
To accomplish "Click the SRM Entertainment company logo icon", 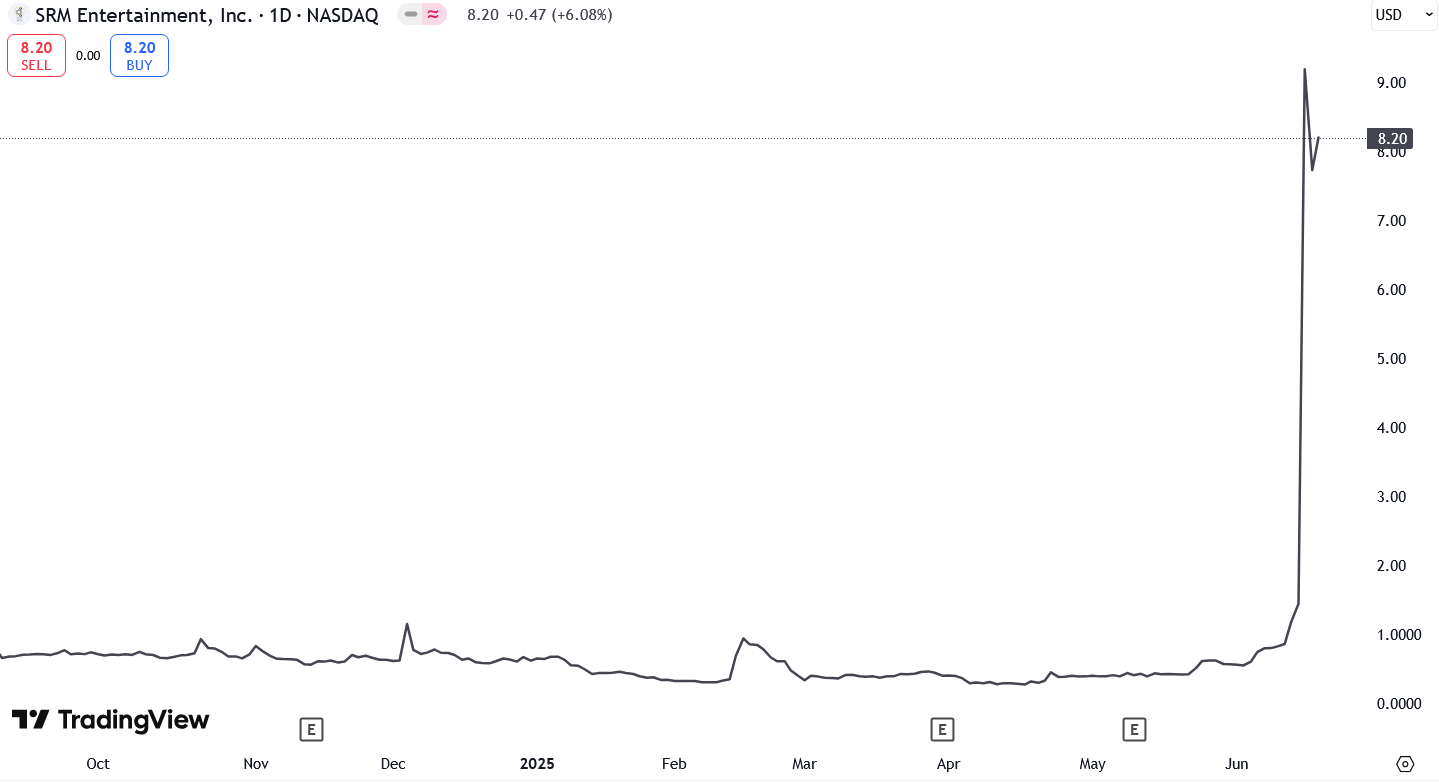I will tap(18, 15).
